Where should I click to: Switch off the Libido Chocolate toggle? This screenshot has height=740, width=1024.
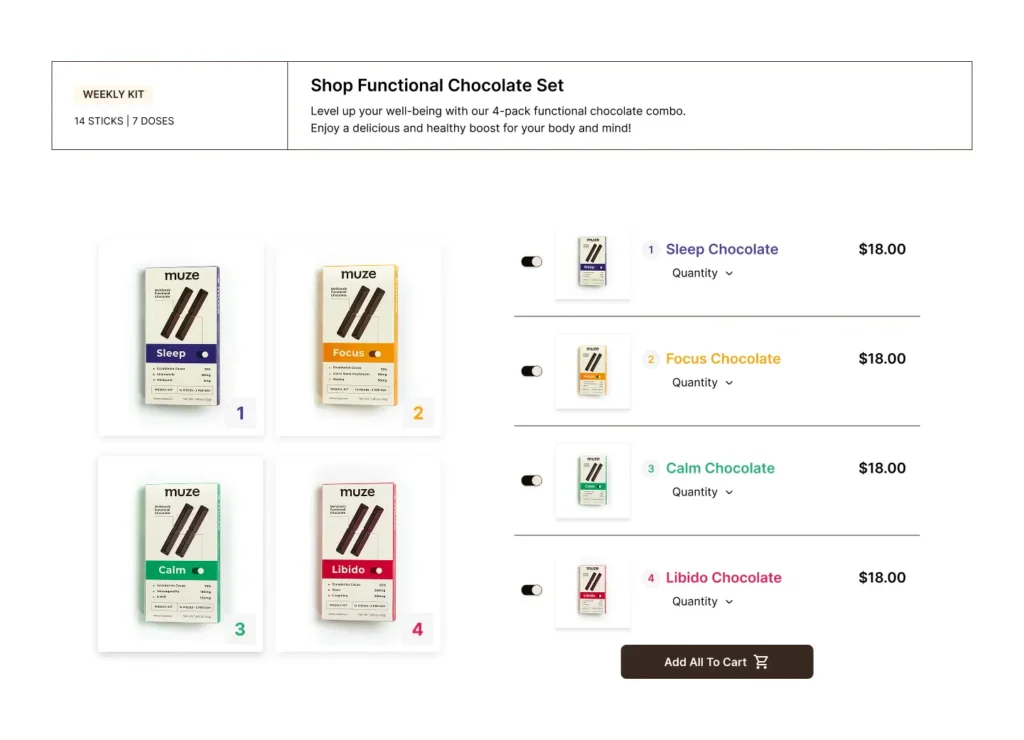point(531,590)
